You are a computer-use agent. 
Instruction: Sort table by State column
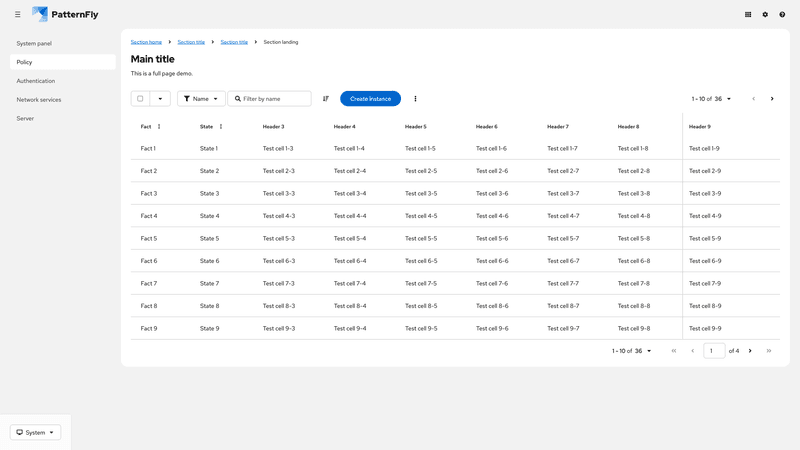[221, 127]
